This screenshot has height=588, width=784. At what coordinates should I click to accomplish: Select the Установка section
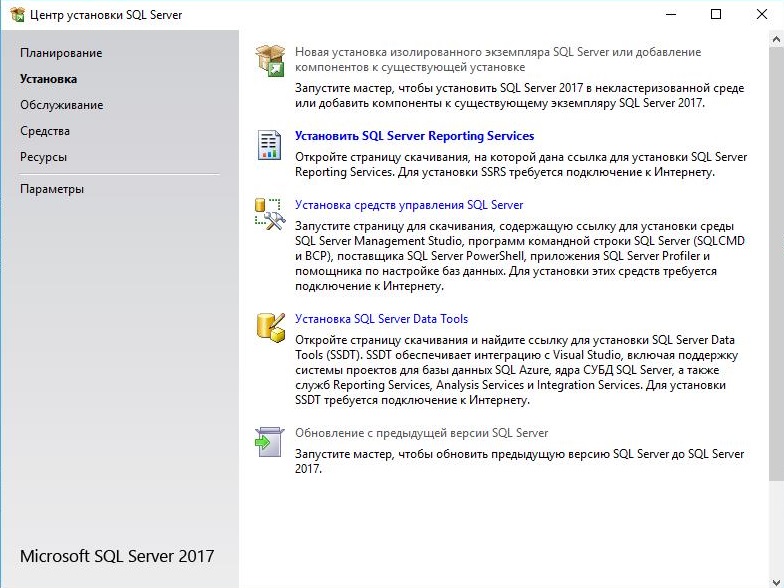(48, 79)
